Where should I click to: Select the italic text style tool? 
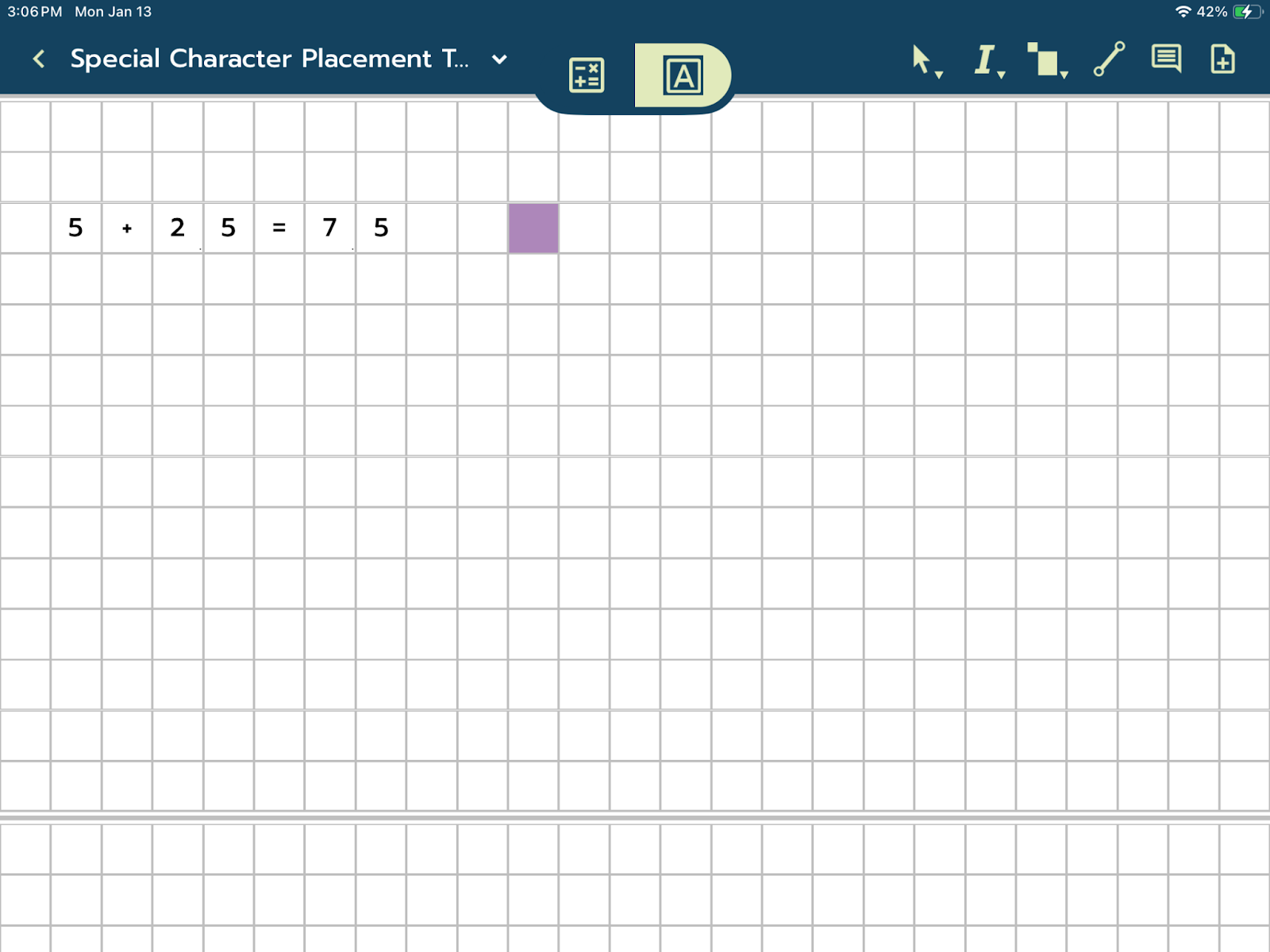(x=984, y=59)
